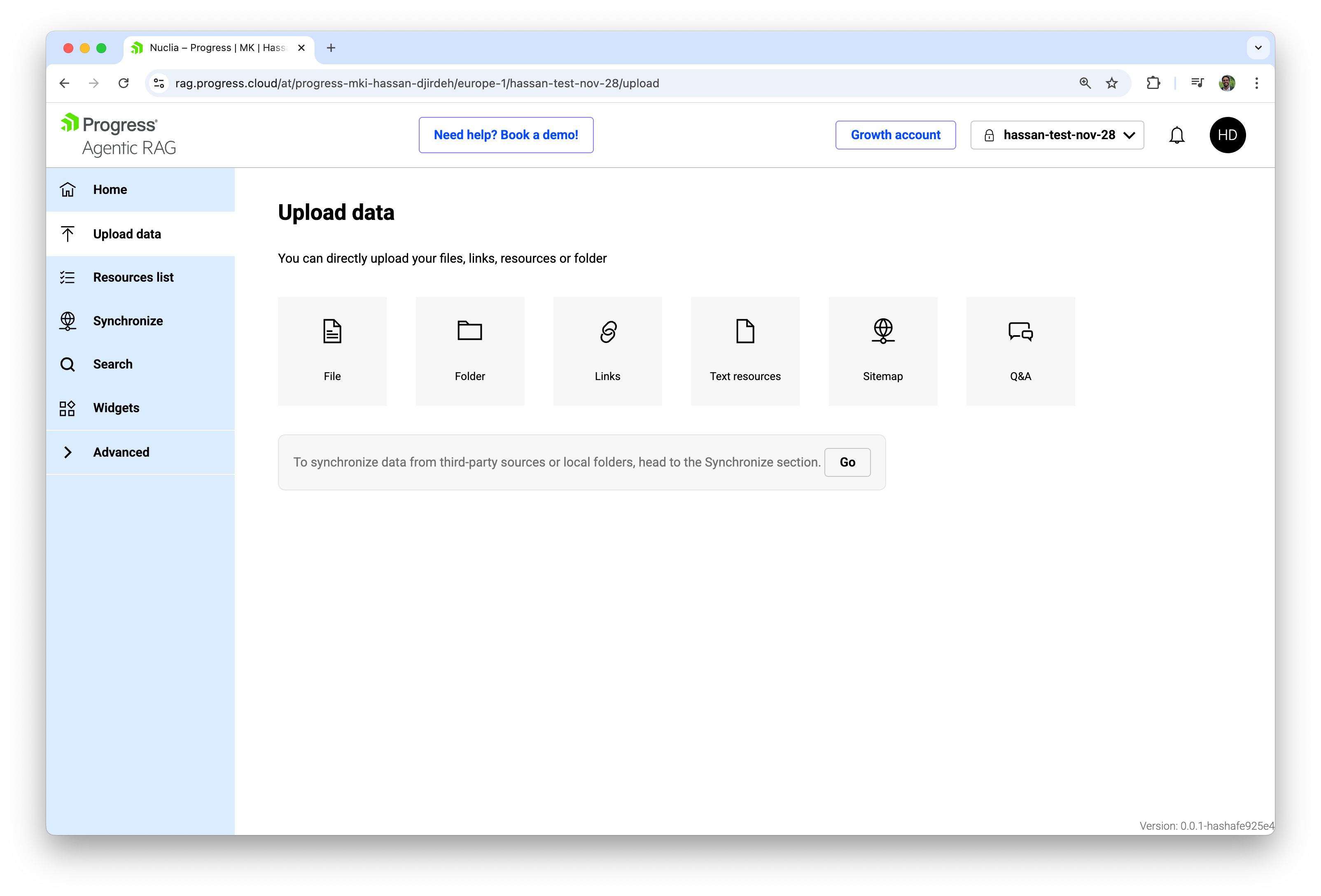Click the Growth account button
Screen dimensions: 1321x896
(895, 135)
